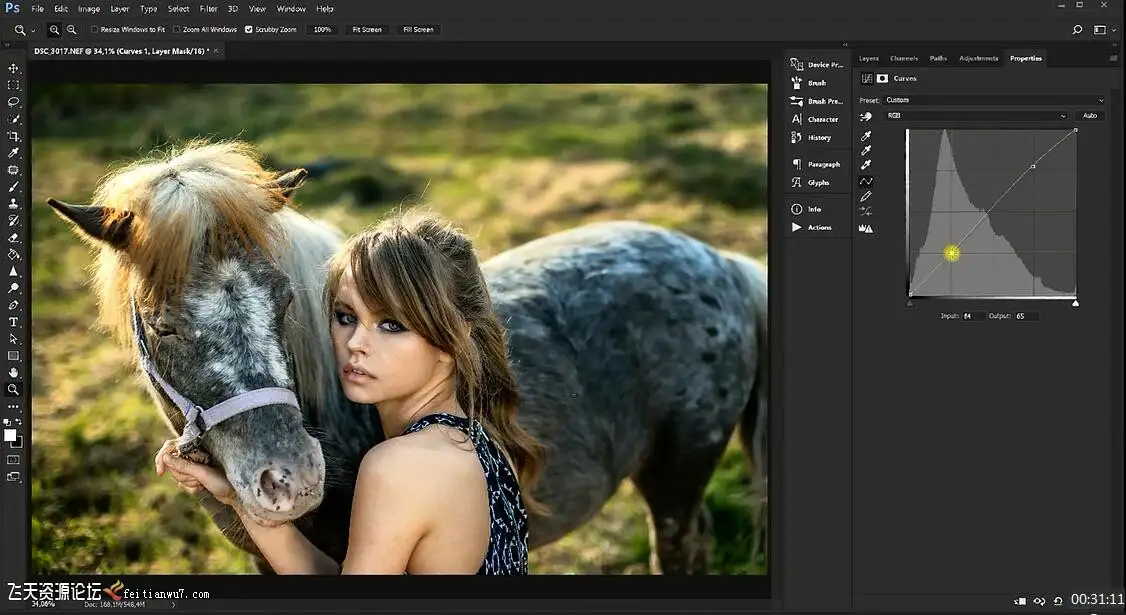Uncheck the Scrubby Zoom checkbox
Screen dimensions: 1126x615
249,30
